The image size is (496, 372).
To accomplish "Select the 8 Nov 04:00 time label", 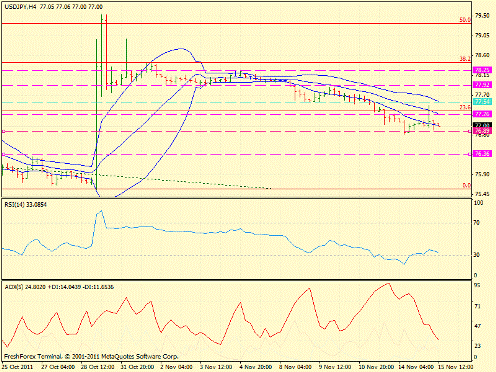I will coord(295,367).
